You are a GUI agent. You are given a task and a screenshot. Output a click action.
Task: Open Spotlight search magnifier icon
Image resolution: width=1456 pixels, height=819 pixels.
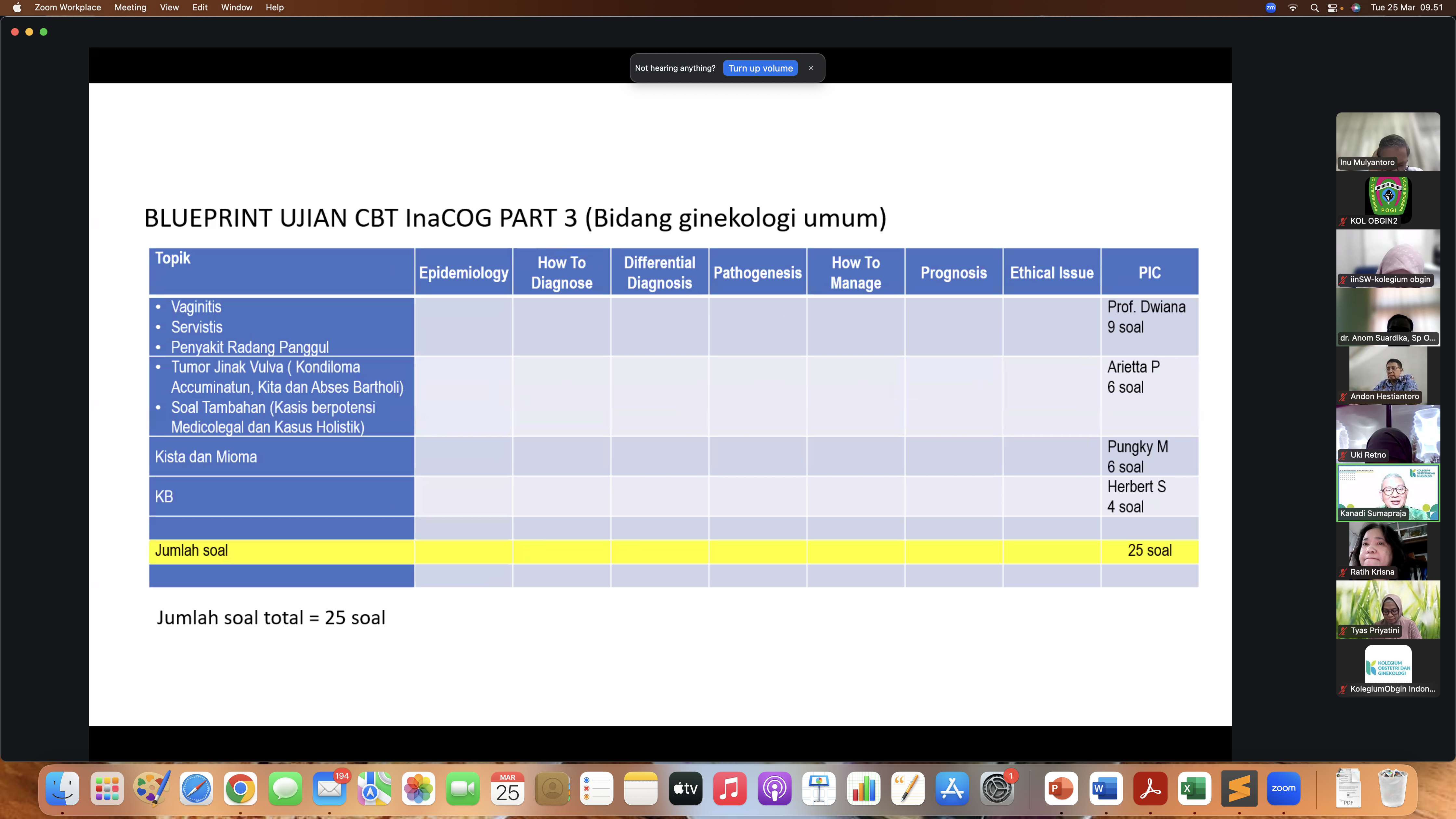coord(1314,7)
